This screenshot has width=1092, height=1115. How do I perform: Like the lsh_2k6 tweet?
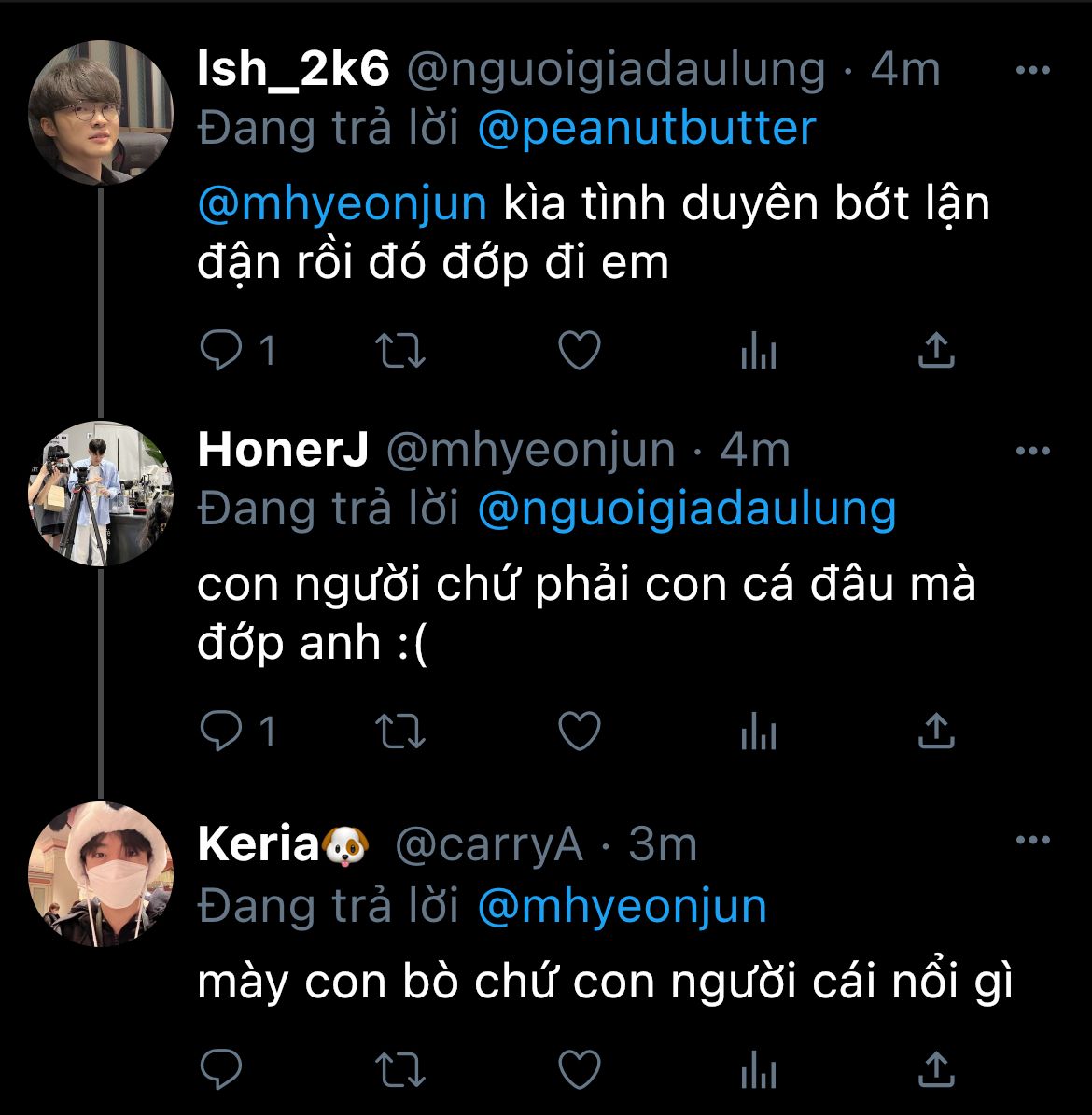pyautogui.click(x=579, y=352)
